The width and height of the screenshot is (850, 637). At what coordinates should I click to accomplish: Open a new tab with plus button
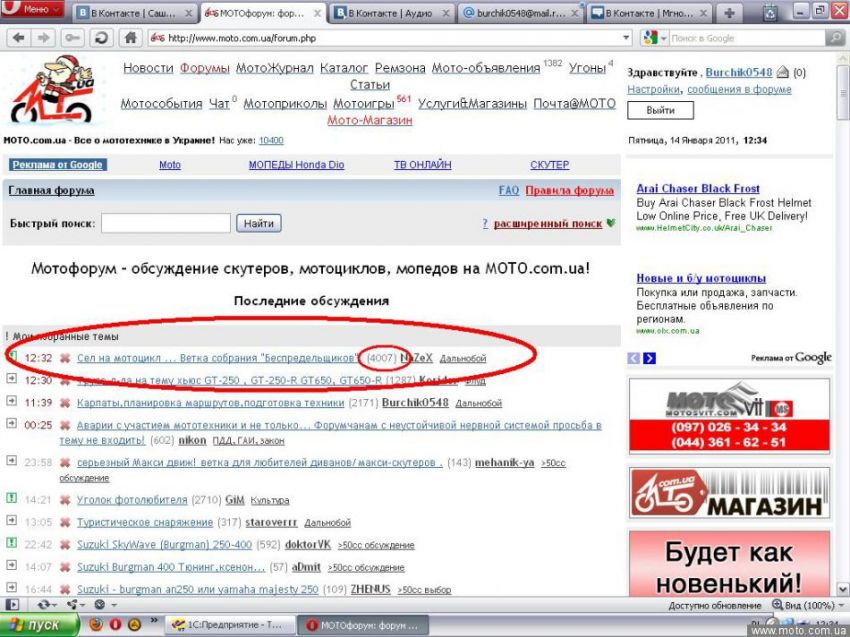730,13
